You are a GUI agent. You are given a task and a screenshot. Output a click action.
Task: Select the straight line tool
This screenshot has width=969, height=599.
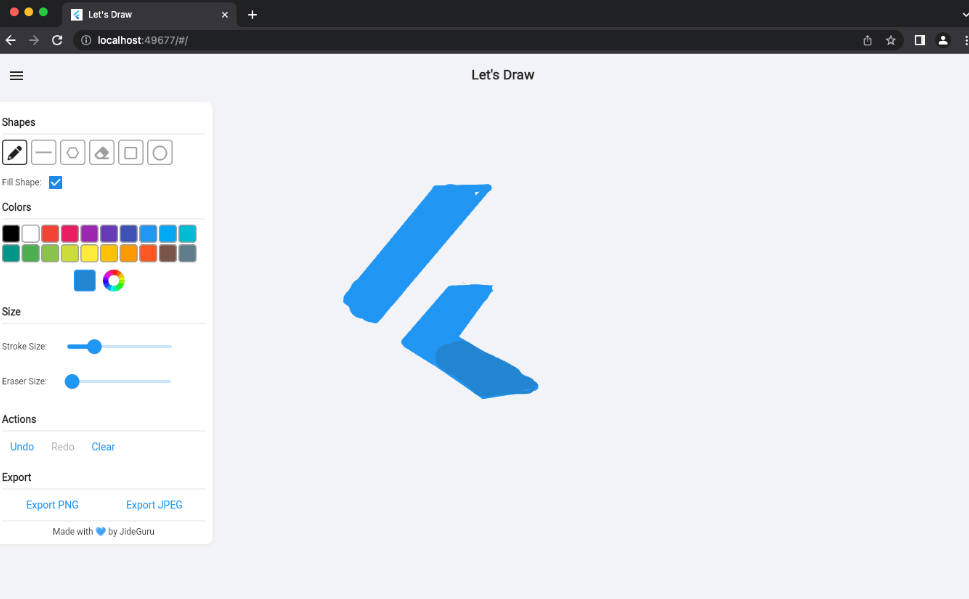(44, 152)
